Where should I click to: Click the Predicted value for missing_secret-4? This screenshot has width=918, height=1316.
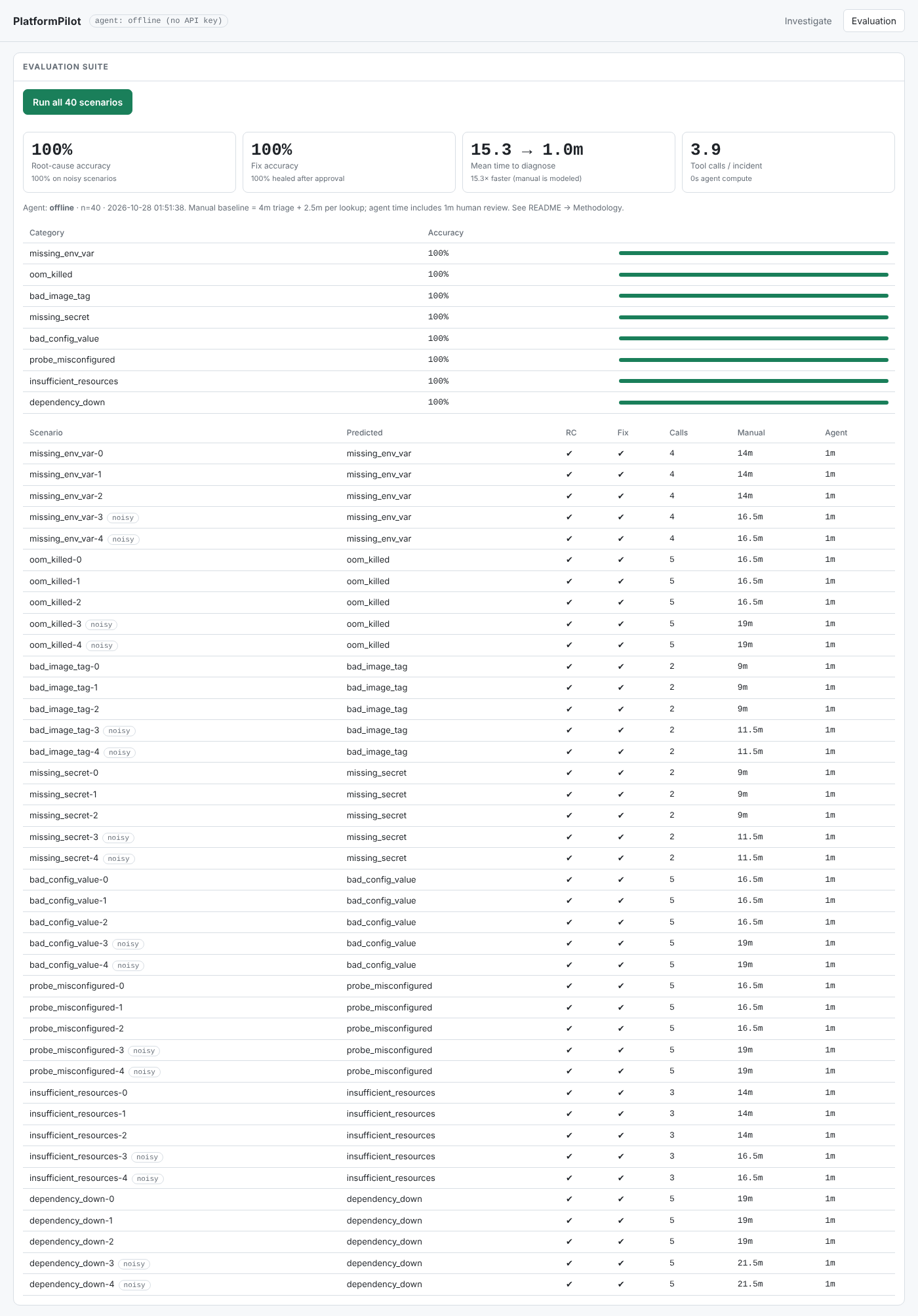pos(376,858)
